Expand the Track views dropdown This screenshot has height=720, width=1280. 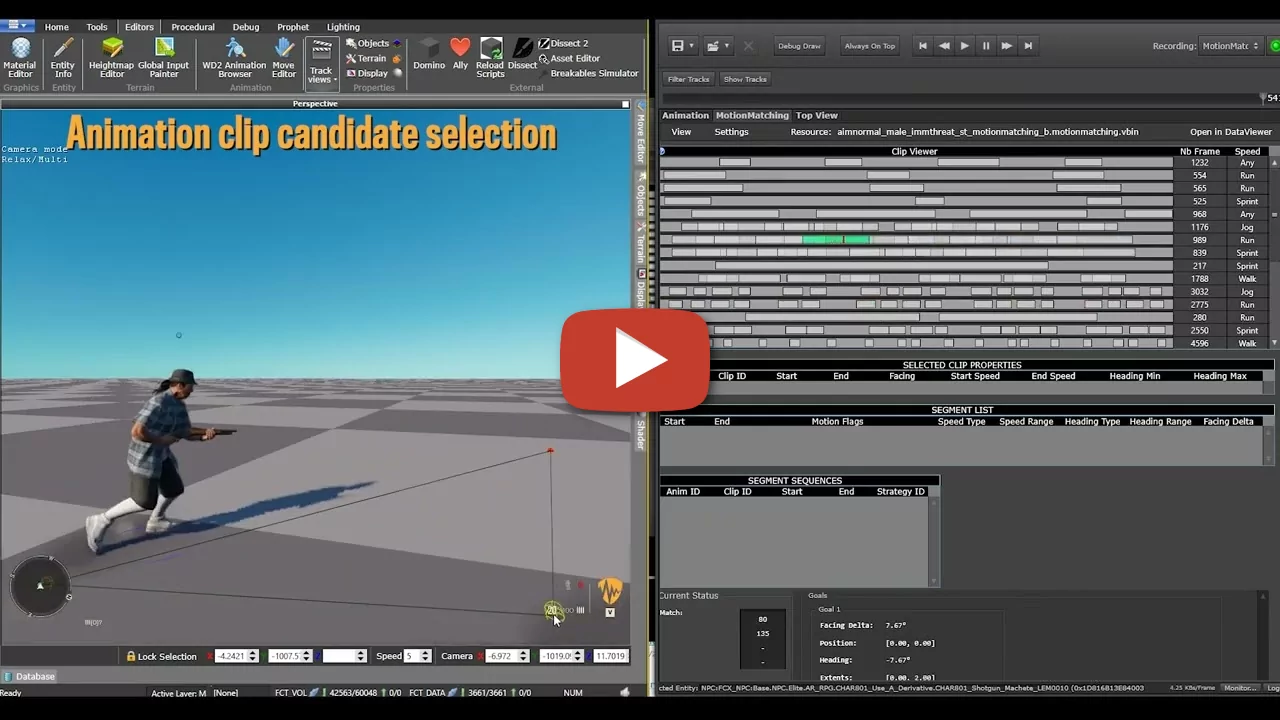(x=321, y=62)
